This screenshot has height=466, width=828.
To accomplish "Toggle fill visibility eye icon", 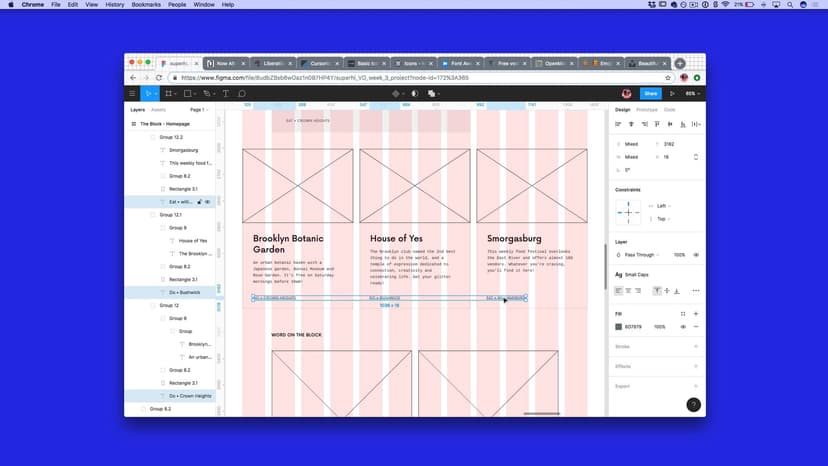I will pyautogui.click(x=683, y=327).
